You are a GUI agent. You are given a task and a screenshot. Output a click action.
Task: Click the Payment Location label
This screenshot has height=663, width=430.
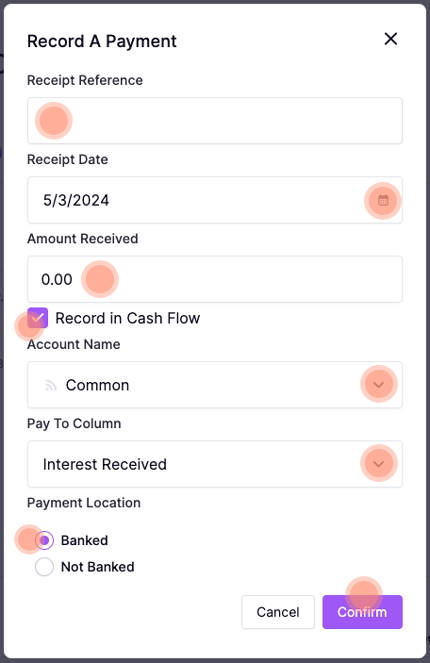coord(84,503)
